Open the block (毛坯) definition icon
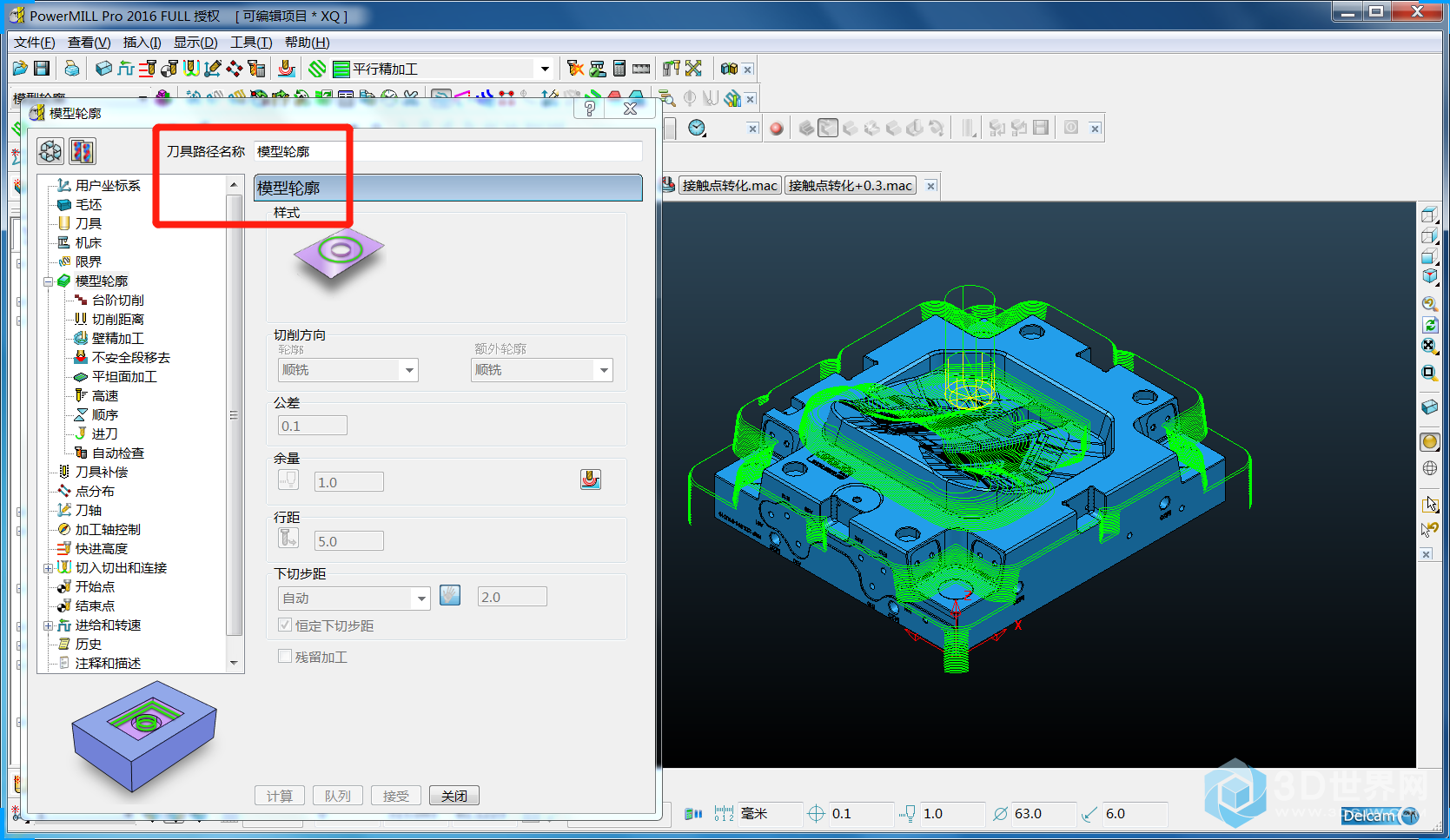The width and height of the screenshot is (1450, 840). [103, 69]
